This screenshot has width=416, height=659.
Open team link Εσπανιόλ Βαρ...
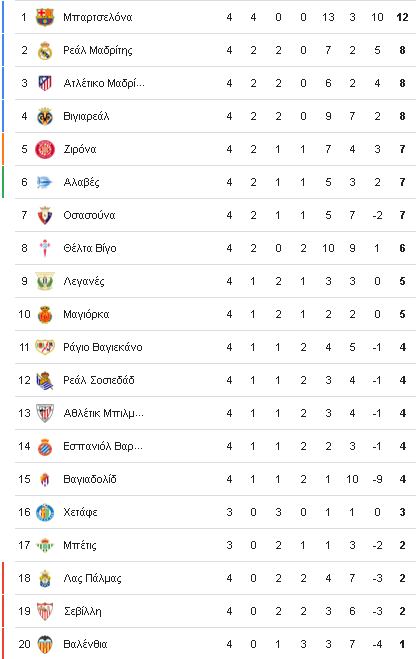pos(103,446)
